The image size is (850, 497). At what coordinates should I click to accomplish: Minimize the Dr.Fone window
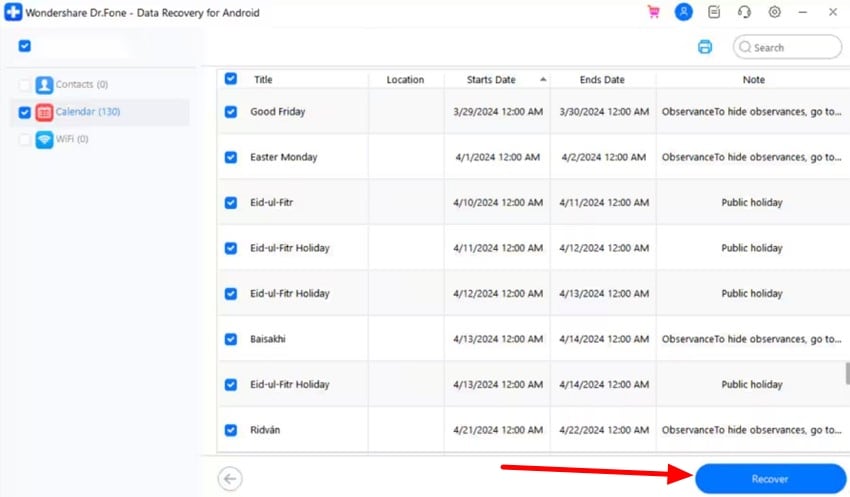point(803,12)
